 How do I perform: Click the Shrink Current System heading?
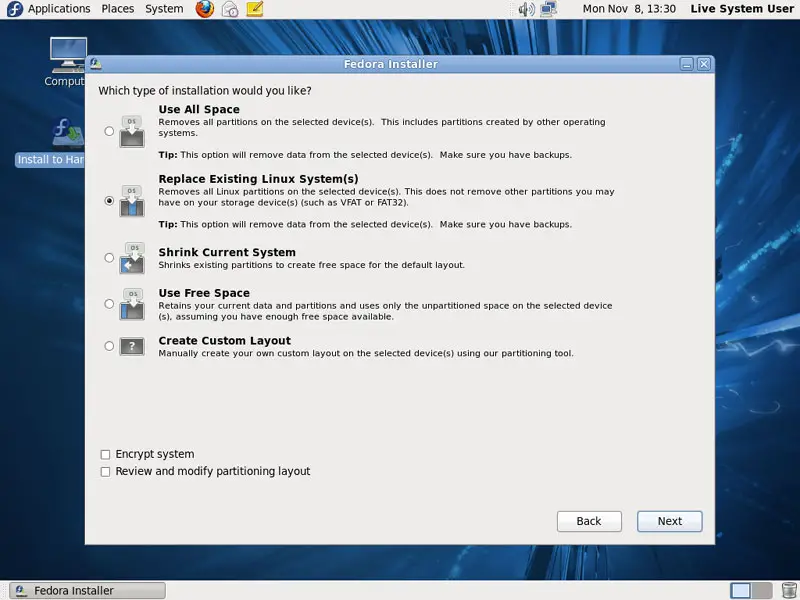click(x=227, y=252)
